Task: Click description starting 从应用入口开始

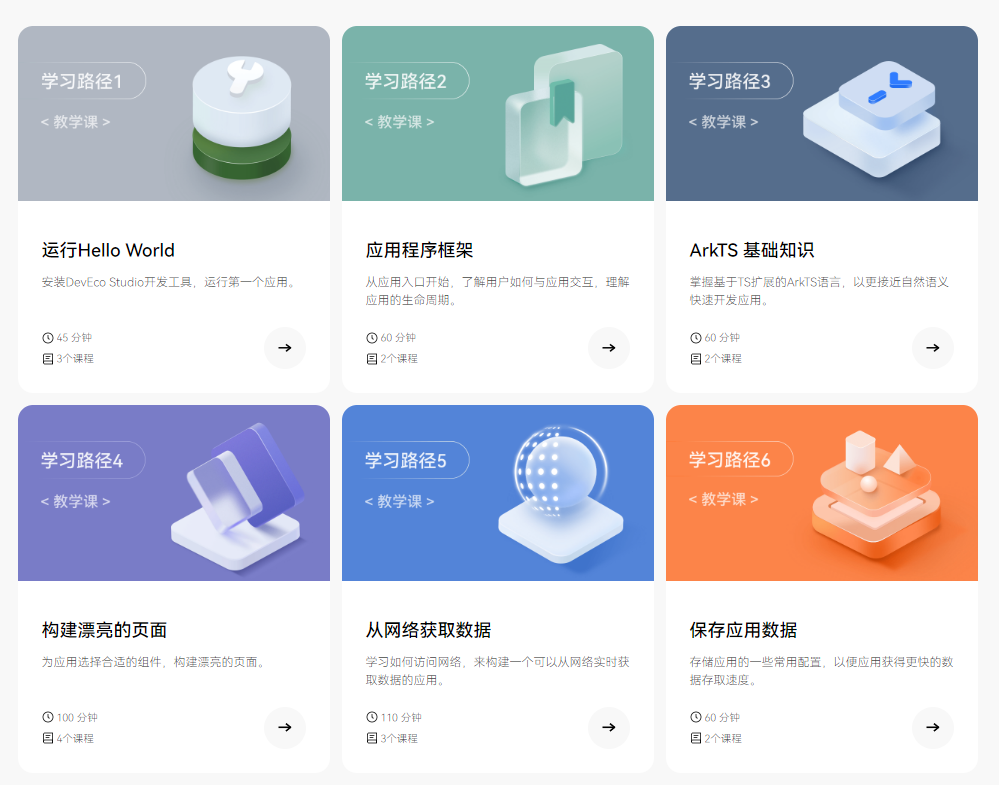Action: (x=498, y=291)
